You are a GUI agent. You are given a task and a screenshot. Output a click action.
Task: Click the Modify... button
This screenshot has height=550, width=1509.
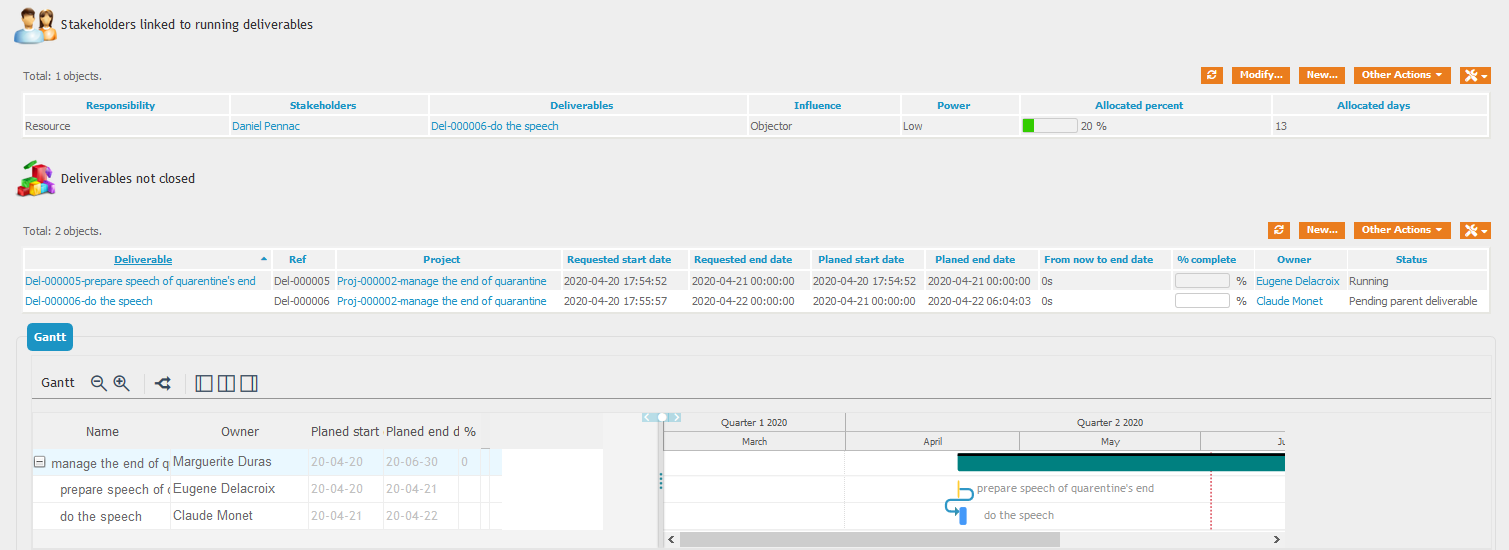[1260, 75]
